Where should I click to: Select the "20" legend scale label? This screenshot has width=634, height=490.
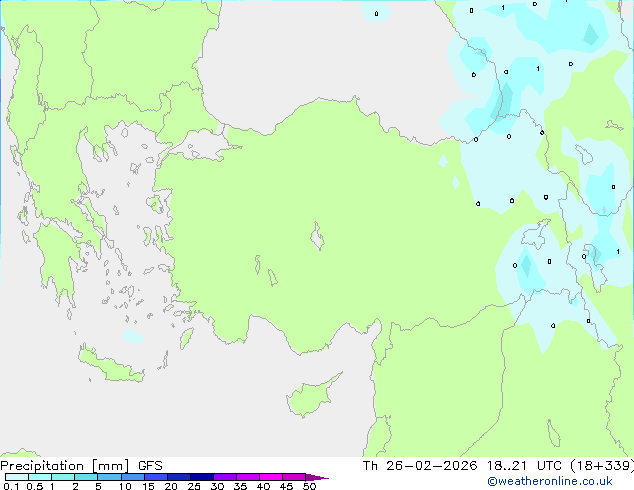(171, 486)
